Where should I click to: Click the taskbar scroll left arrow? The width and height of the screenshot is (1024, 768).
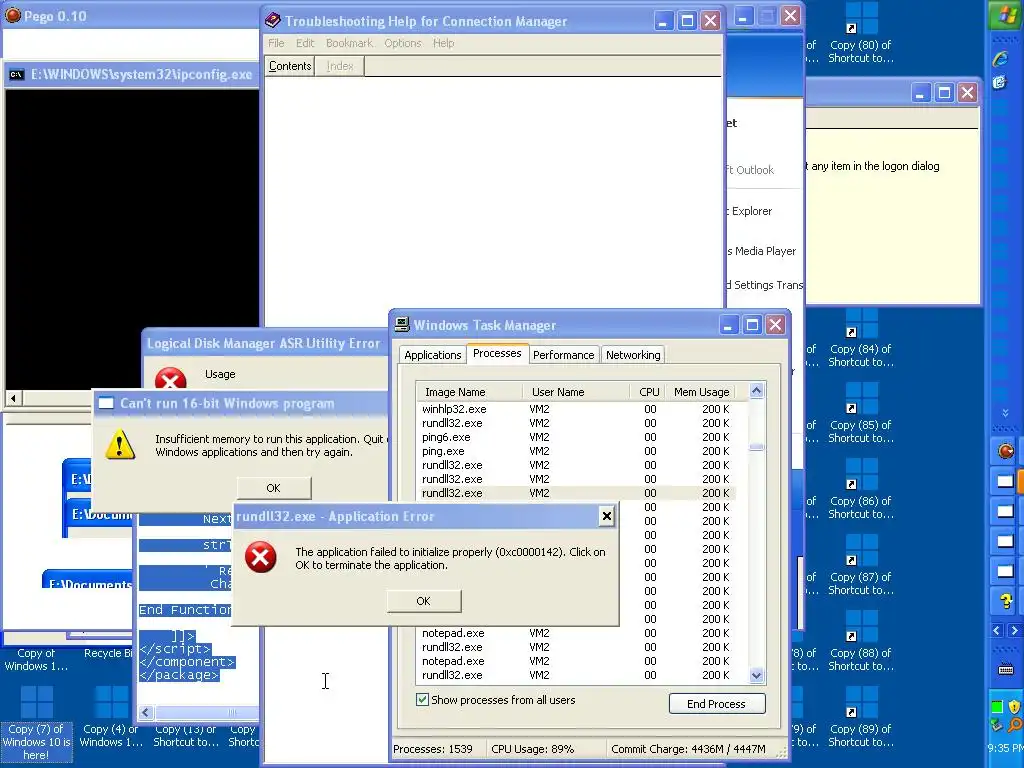[997, 630]
